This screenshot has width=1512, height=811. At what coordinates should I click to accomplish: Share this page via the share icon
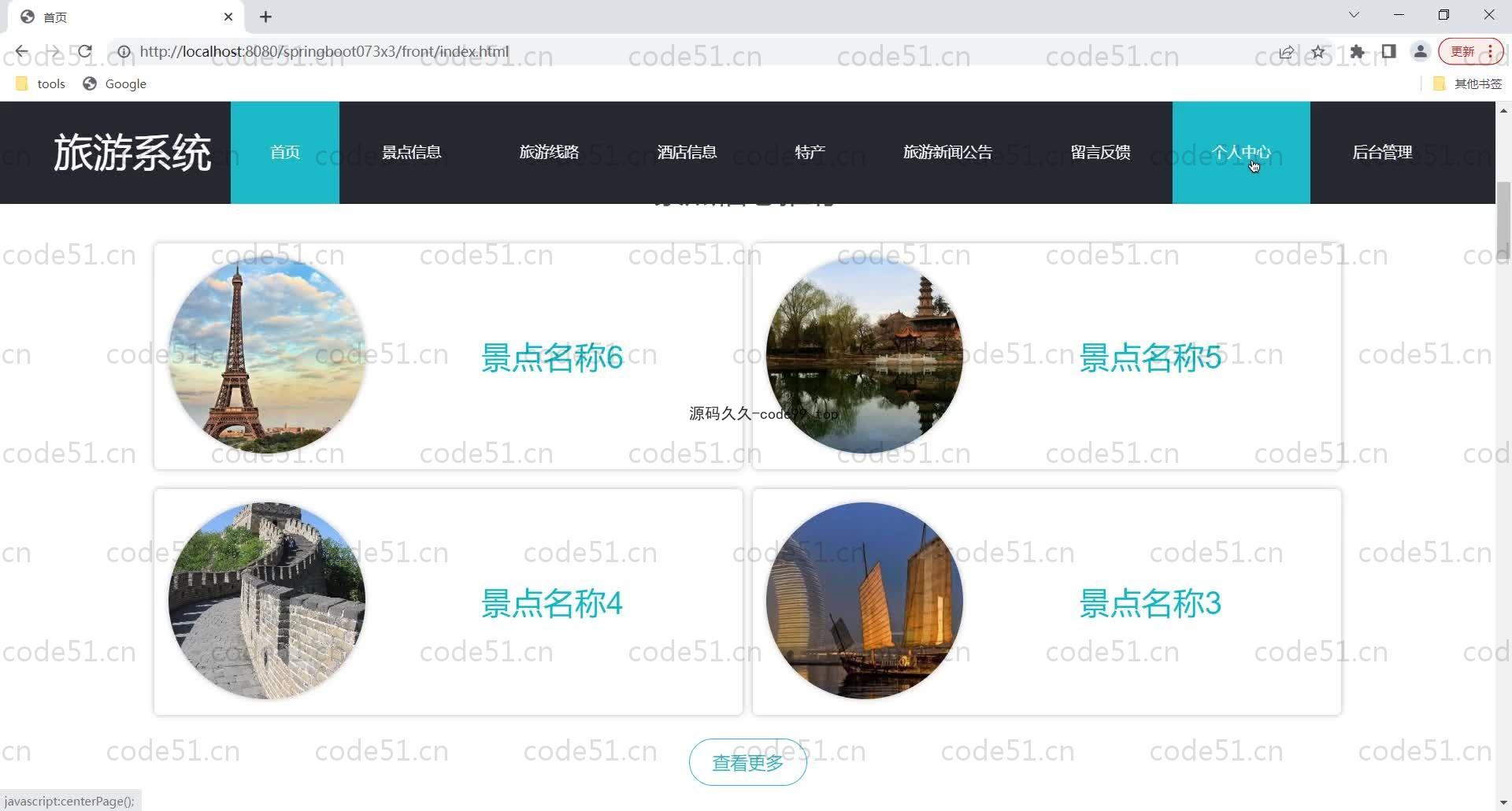coord(1286,52)
